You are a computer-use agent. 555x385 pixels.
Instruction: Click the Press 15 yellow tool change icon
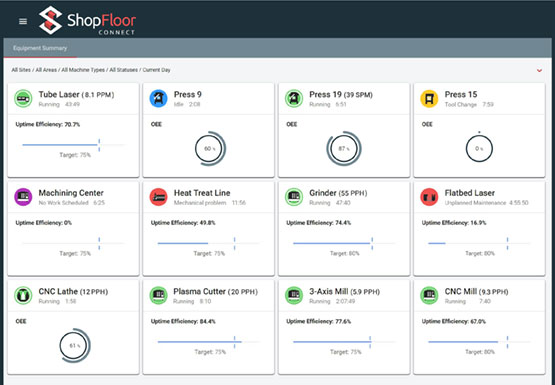(429, 98)
